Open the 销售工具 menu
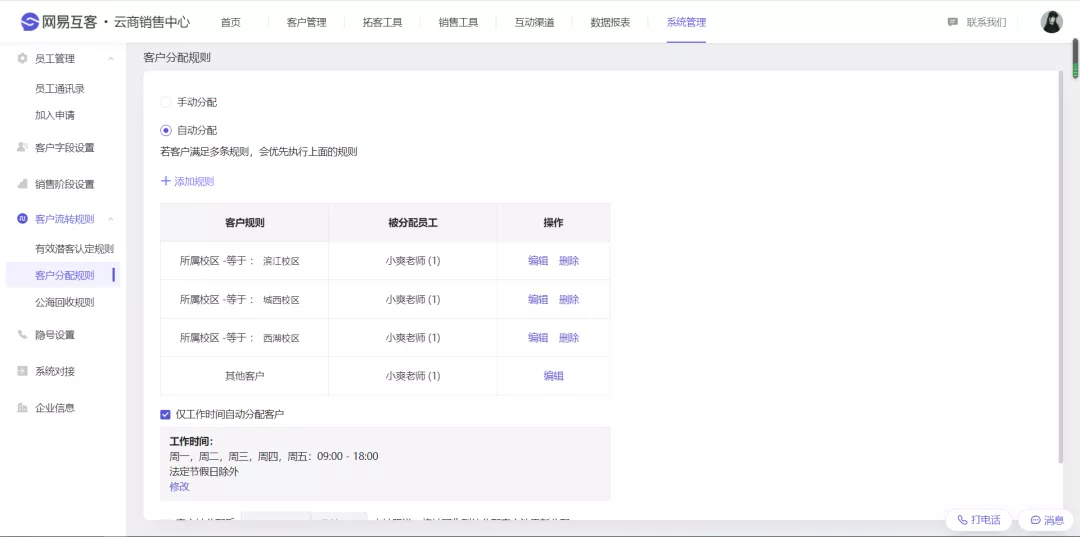 (x=458, y=22)
